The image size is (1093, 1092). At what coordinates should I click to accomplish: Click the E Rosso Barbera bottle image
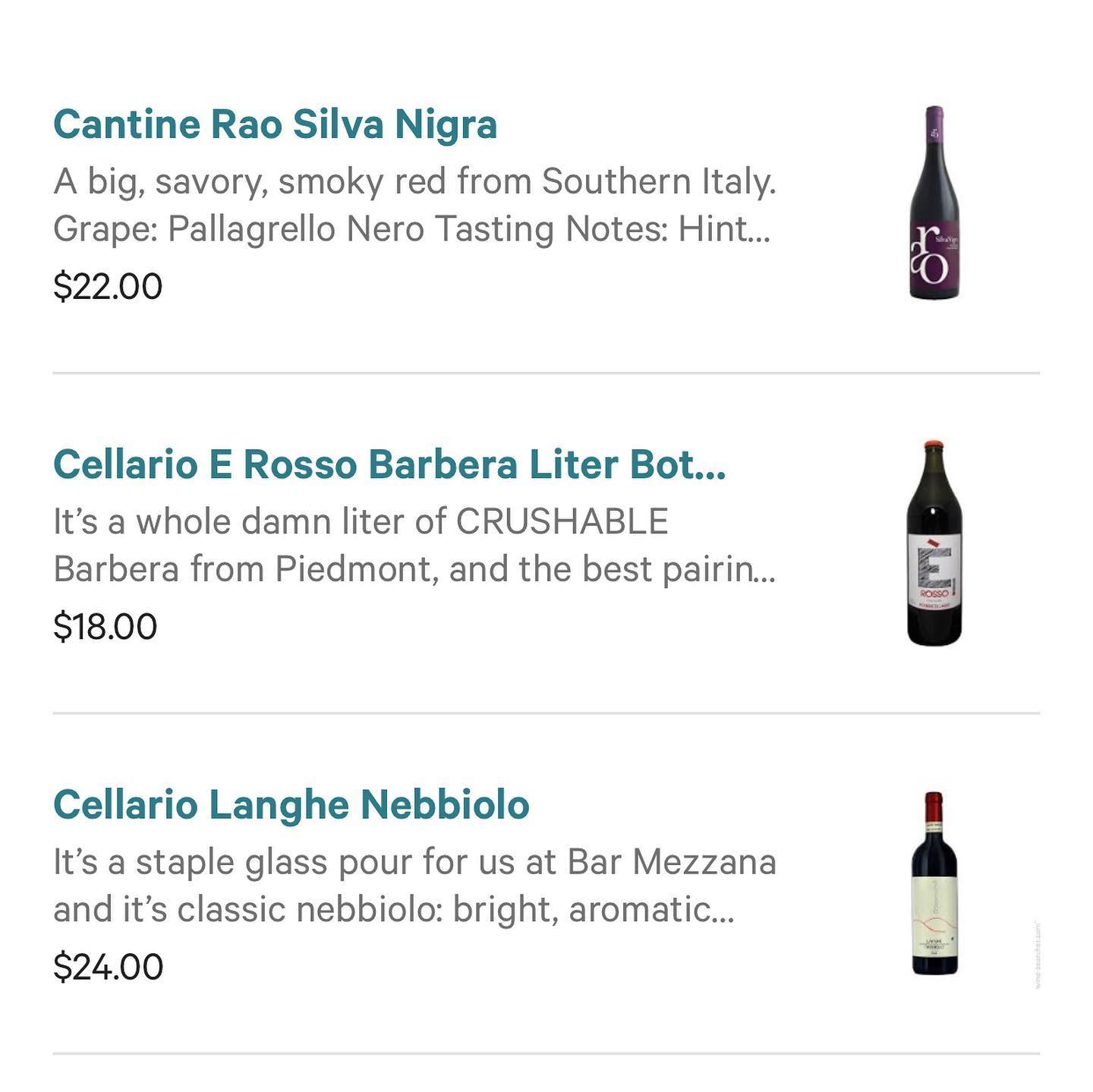(934, 543)
